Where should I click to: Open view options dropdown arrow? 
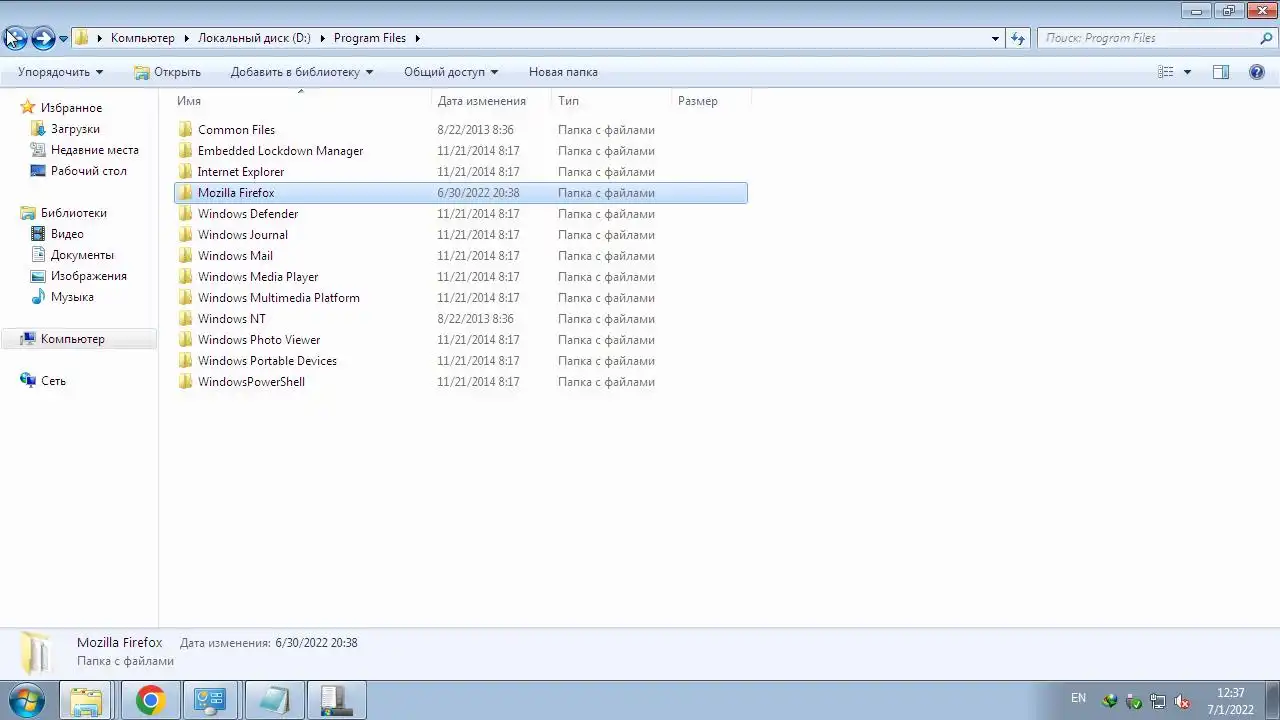pyautogui.click(x=1187, y=72)
